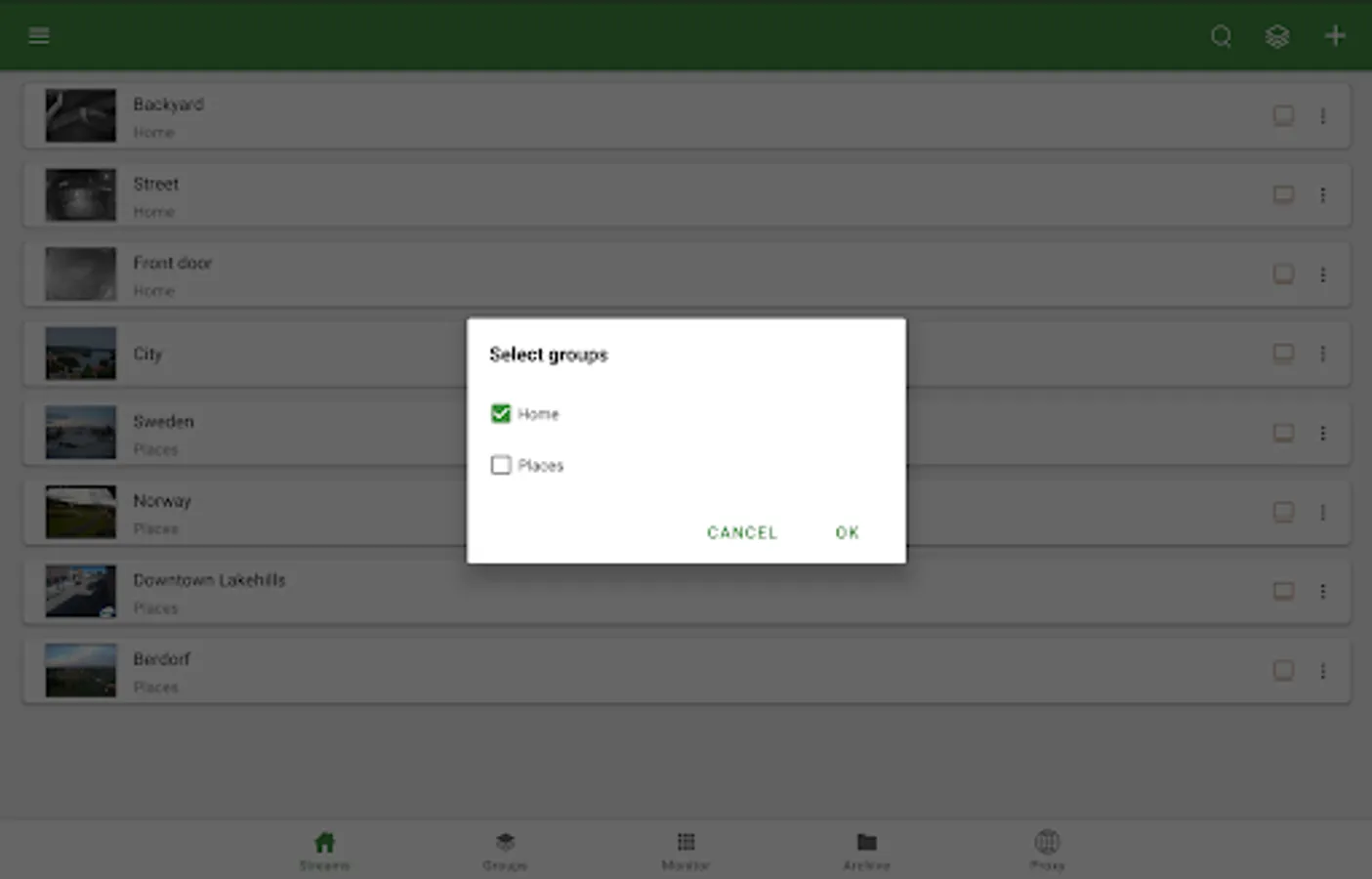The height and width of the screenshot is (879, 1372).
Task: Open more options for Downtown Lakehills stream
Action: [1323, 591]
